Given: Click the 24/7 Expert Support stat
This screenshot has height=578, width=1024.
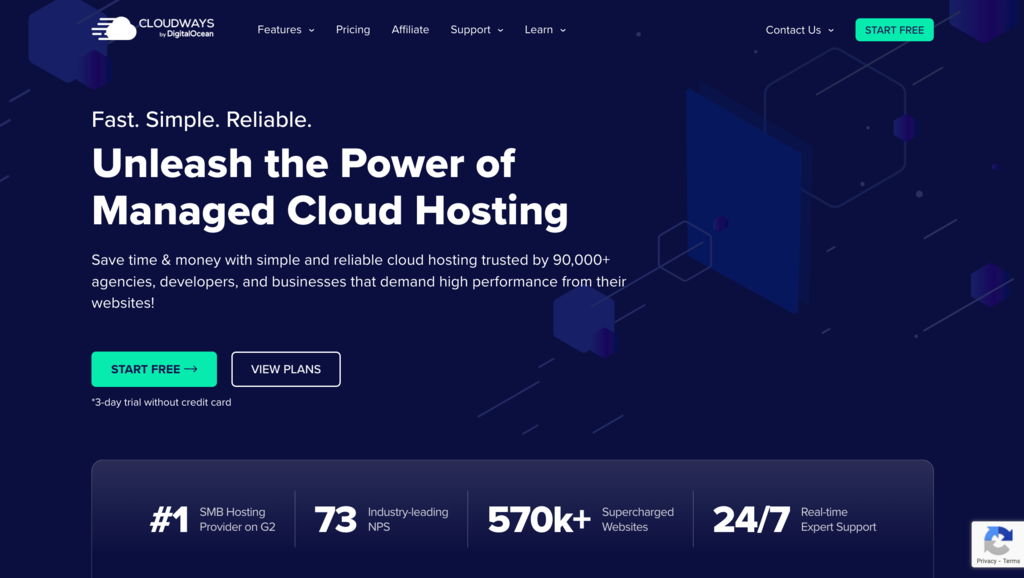Looking at the screenshot, I should pyautogui.click(x=794, y=518).
